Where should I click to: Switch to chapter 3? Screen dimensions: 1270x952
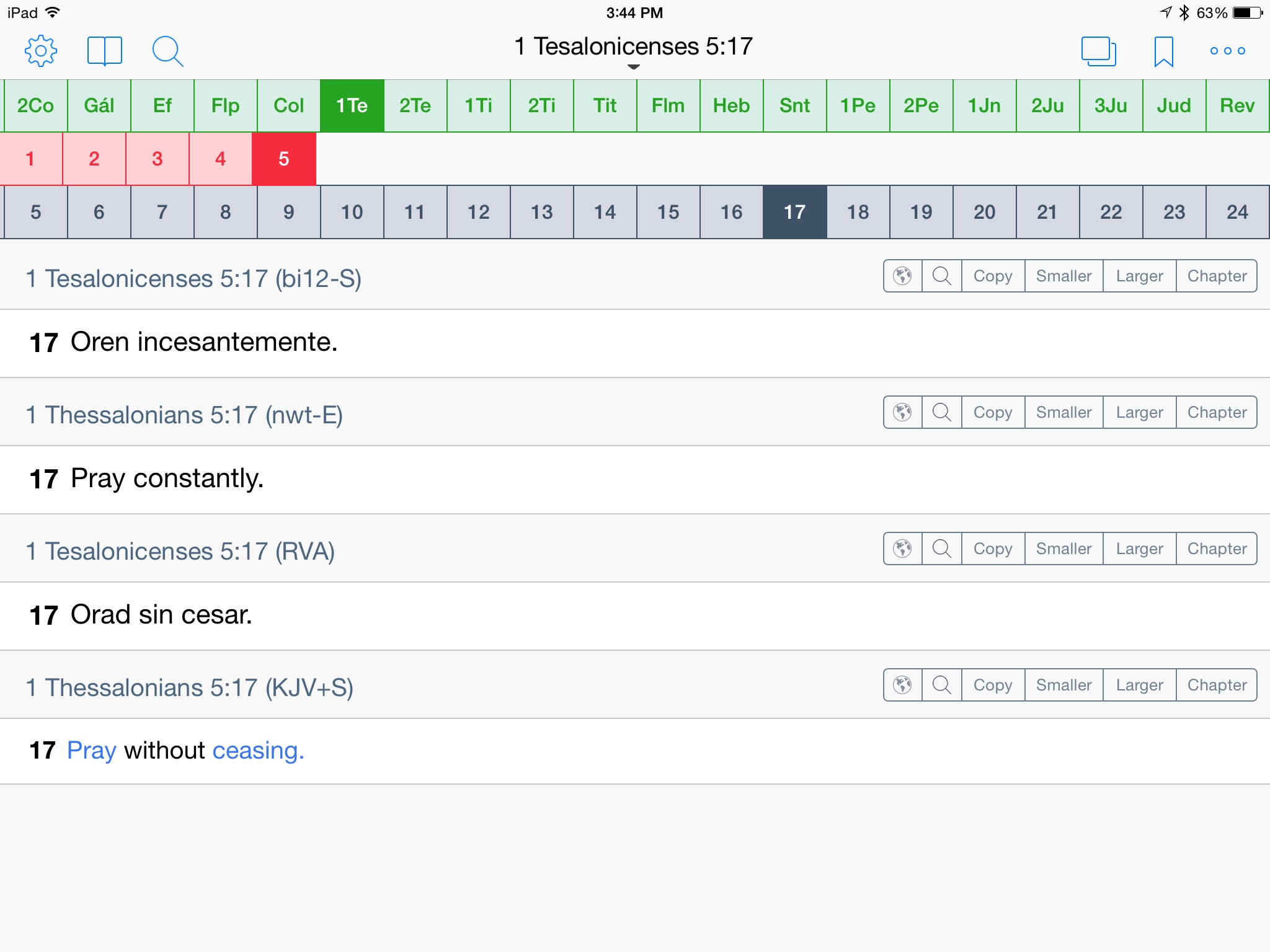[x=157, y=159]
